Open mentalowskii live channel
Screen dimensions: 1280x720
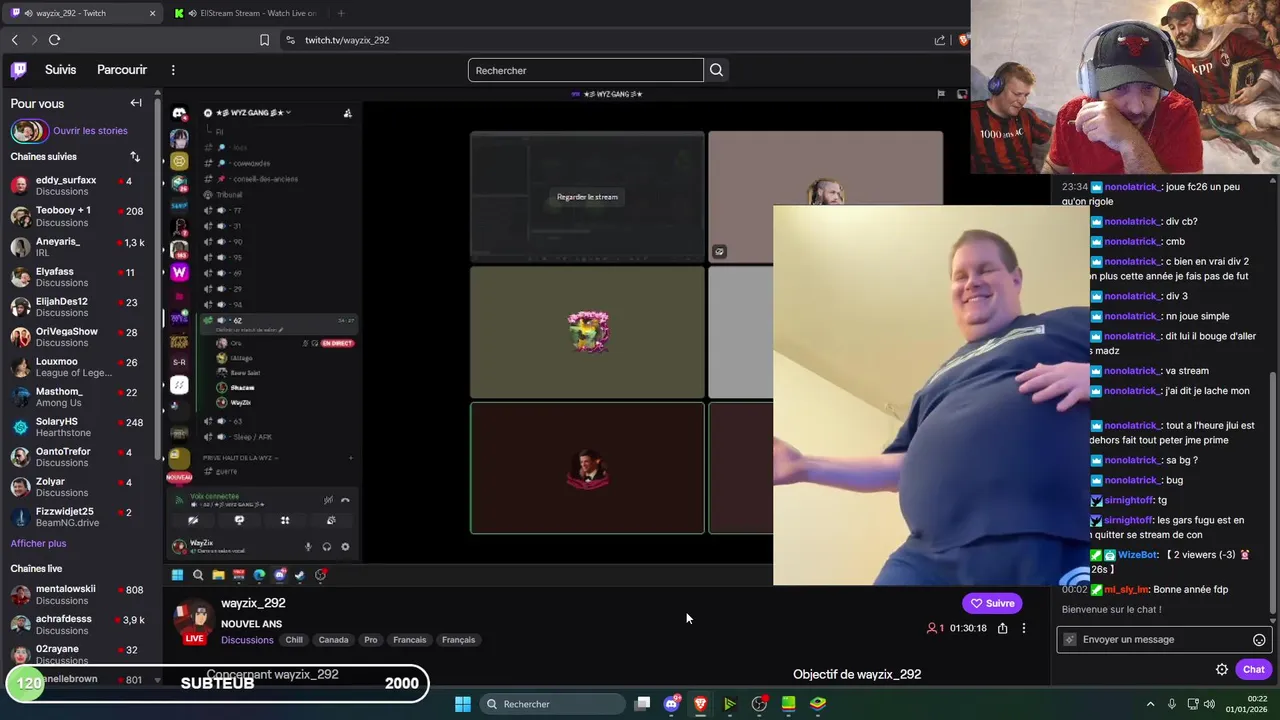pyautogui.click(x=80, y=595)
